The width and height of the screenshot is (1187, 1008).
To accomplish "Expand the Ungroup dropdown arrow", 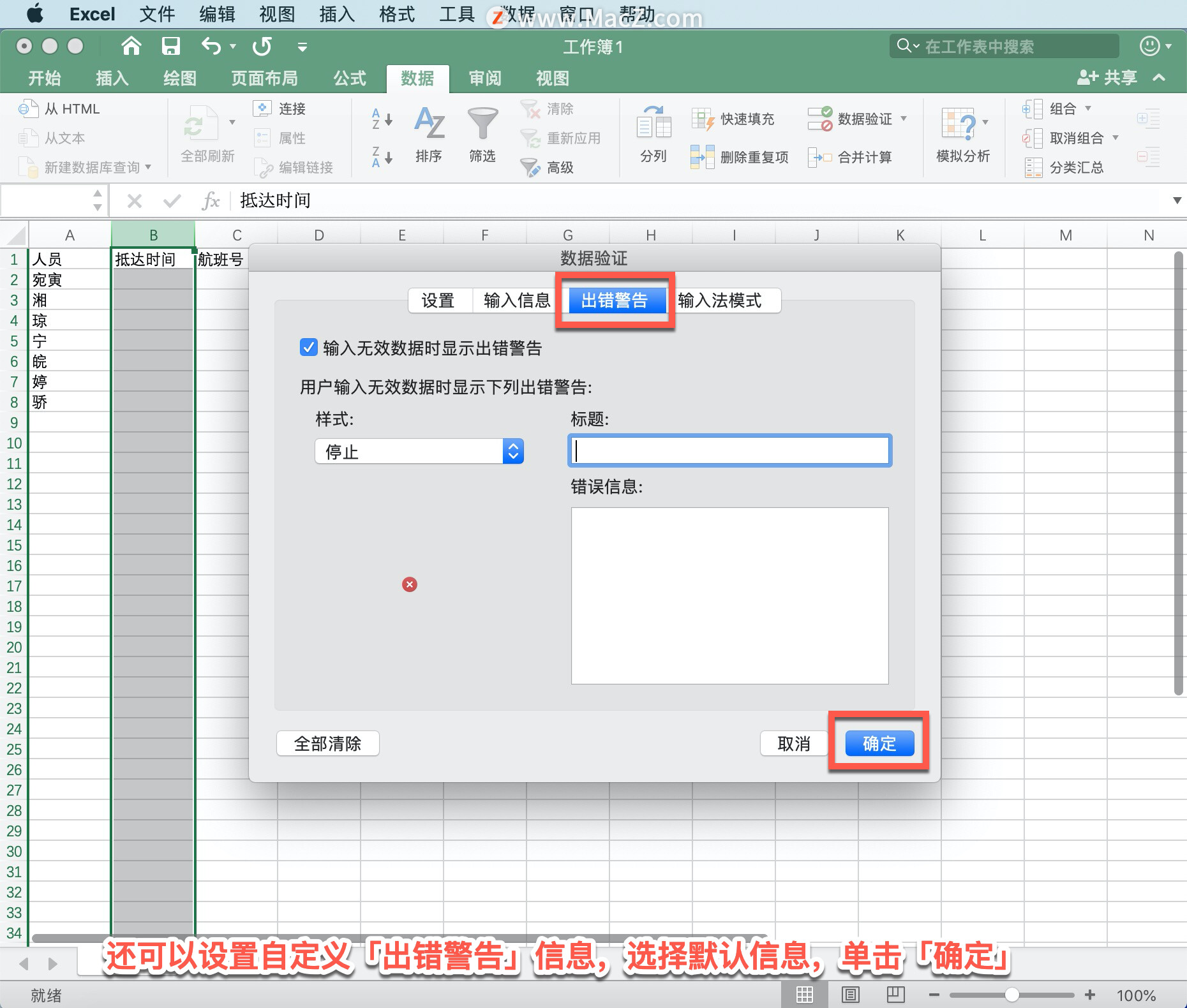I will click(1116, 138).
